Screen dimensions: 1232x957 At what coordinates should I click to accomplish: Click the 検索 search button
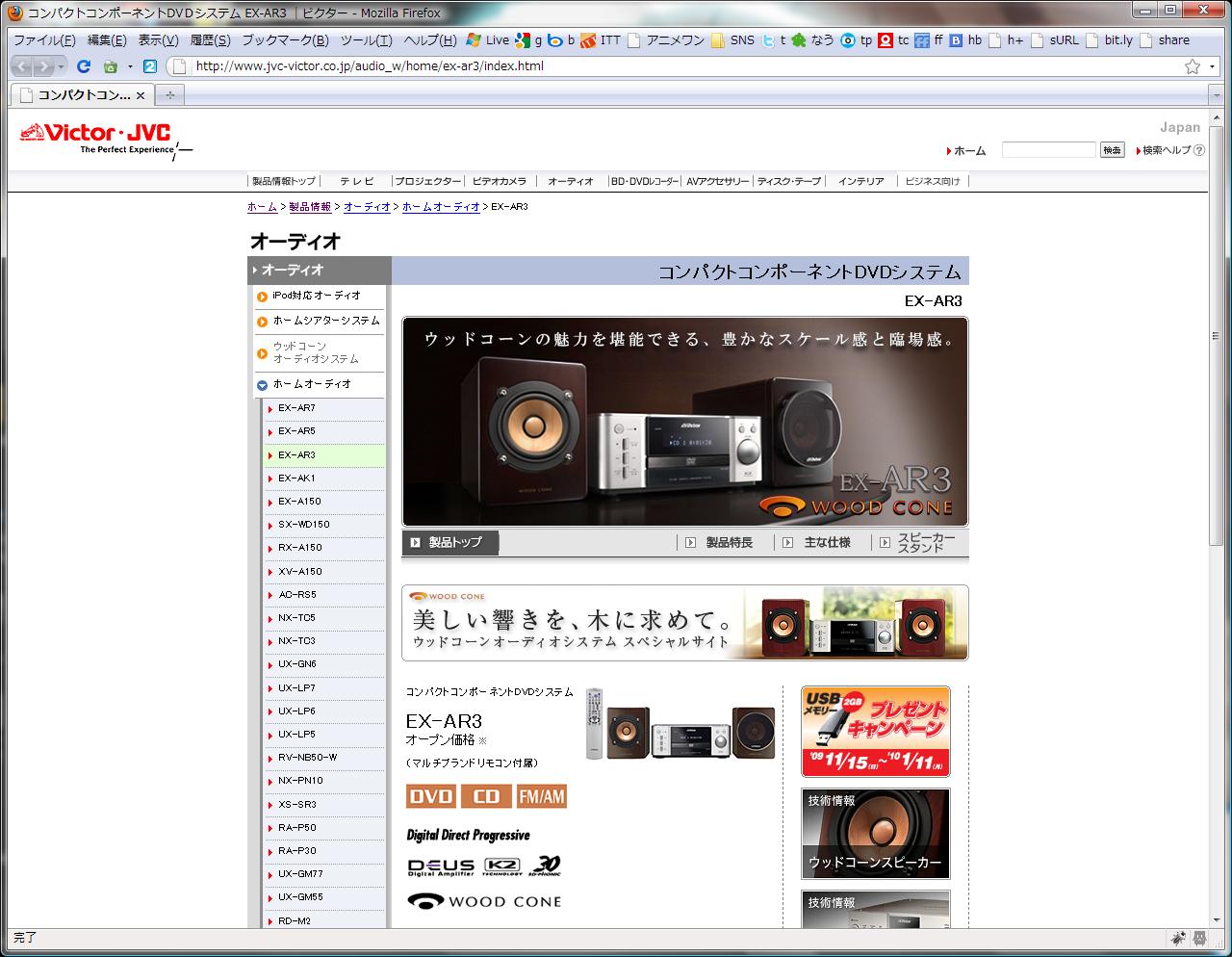click(x=1113, y=150)
